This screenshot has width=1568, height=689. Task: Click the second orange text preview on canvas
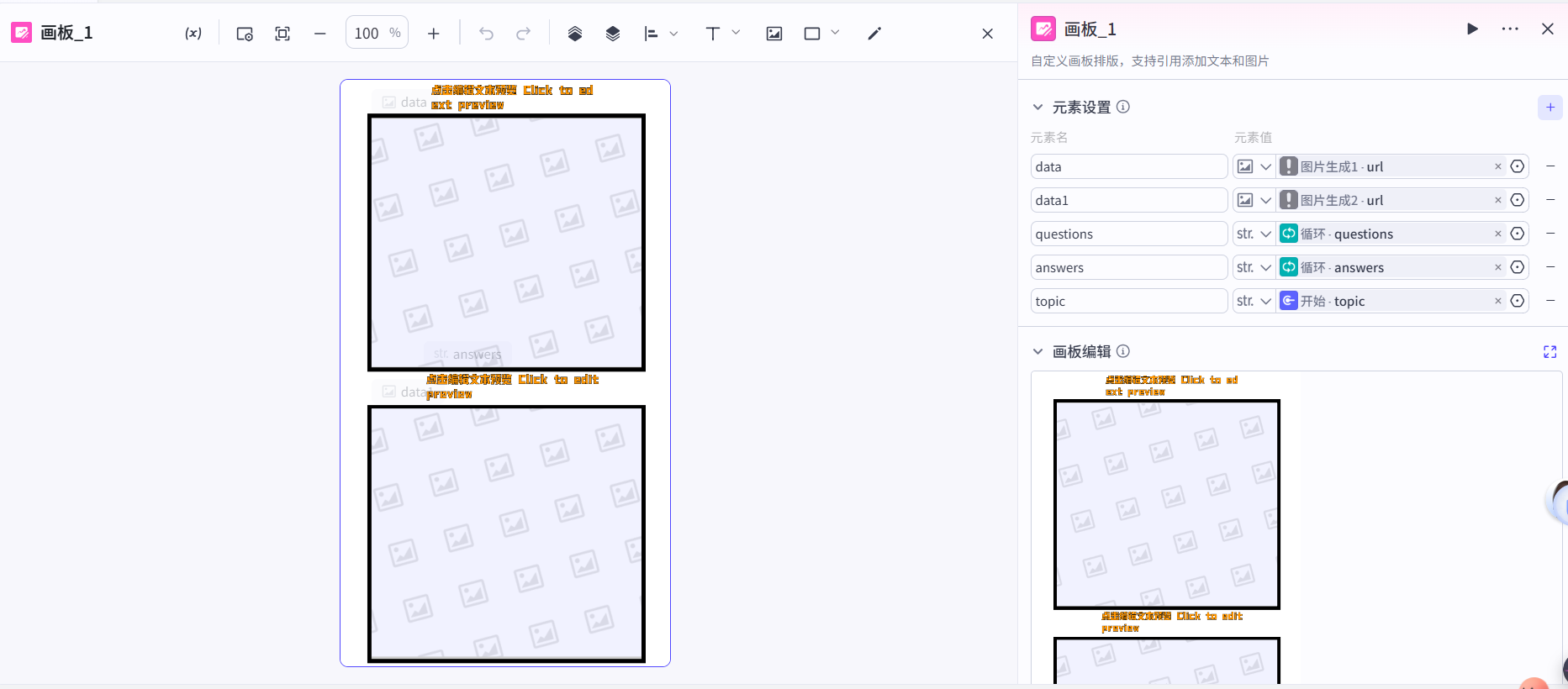click(512, 387)
